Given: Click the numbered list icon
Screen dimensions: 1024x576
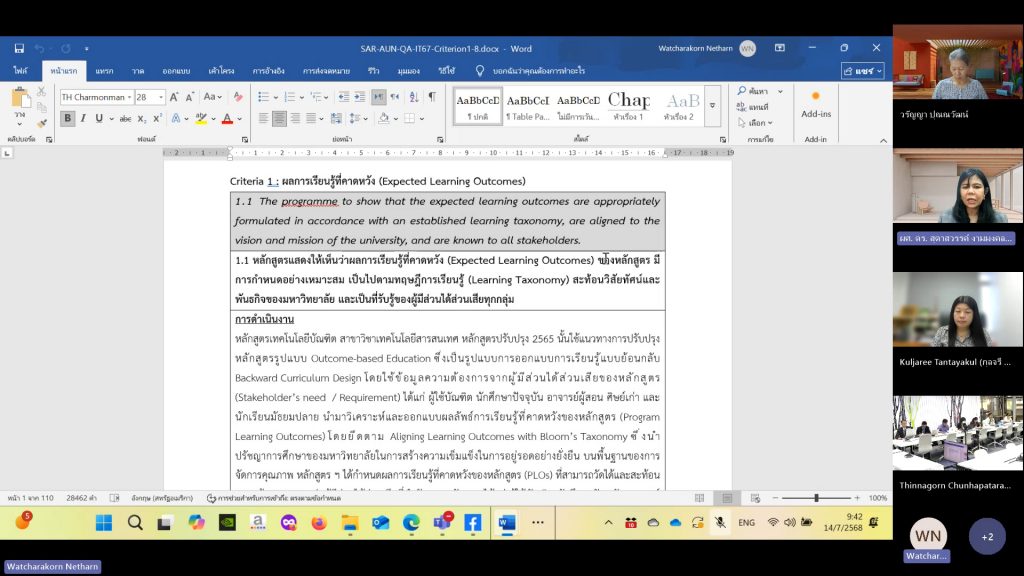Looking at the screenshot, I should (289, 97).
